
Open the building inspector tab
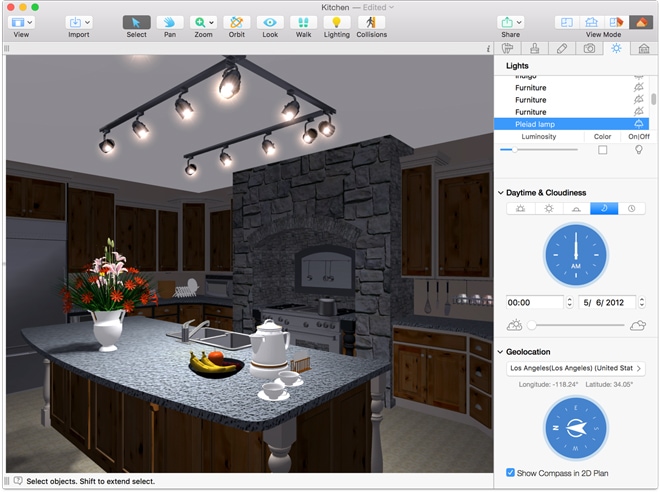tap(508, 48)
